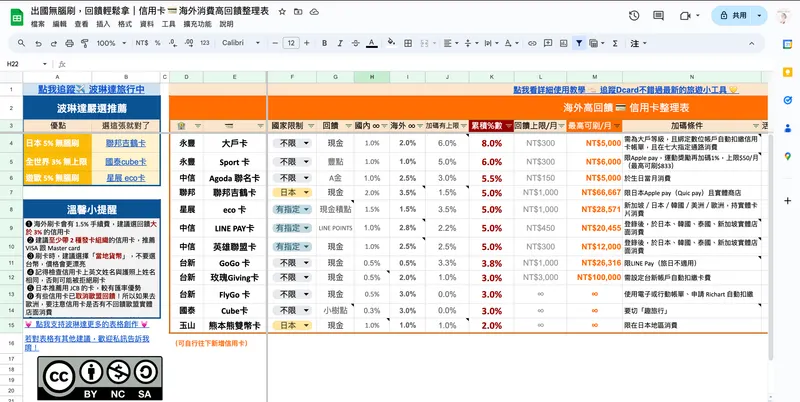Image resolution: width=800 pixels, height=402 pixels.
Task: Activate the paint format tool
Action: [x=85, y=43]
